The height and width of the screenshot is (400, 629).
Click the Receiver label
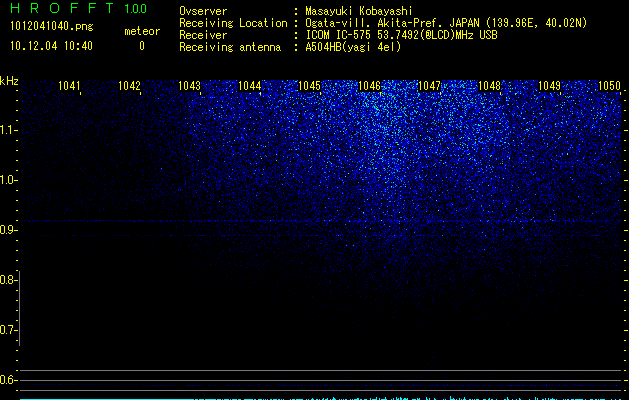point(203,35)
